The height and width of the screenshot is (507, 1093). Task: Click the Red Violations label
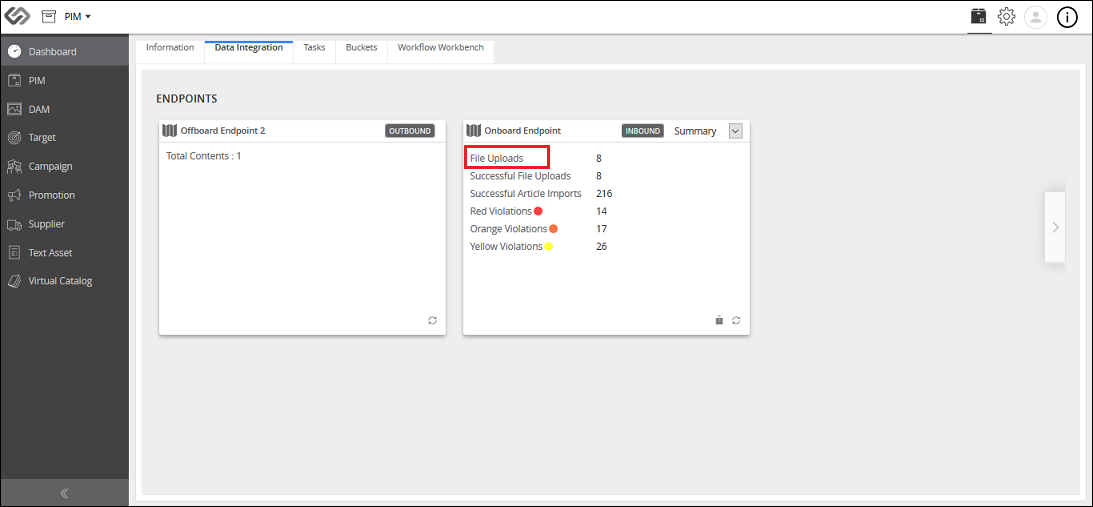click(x=500, y=211)
